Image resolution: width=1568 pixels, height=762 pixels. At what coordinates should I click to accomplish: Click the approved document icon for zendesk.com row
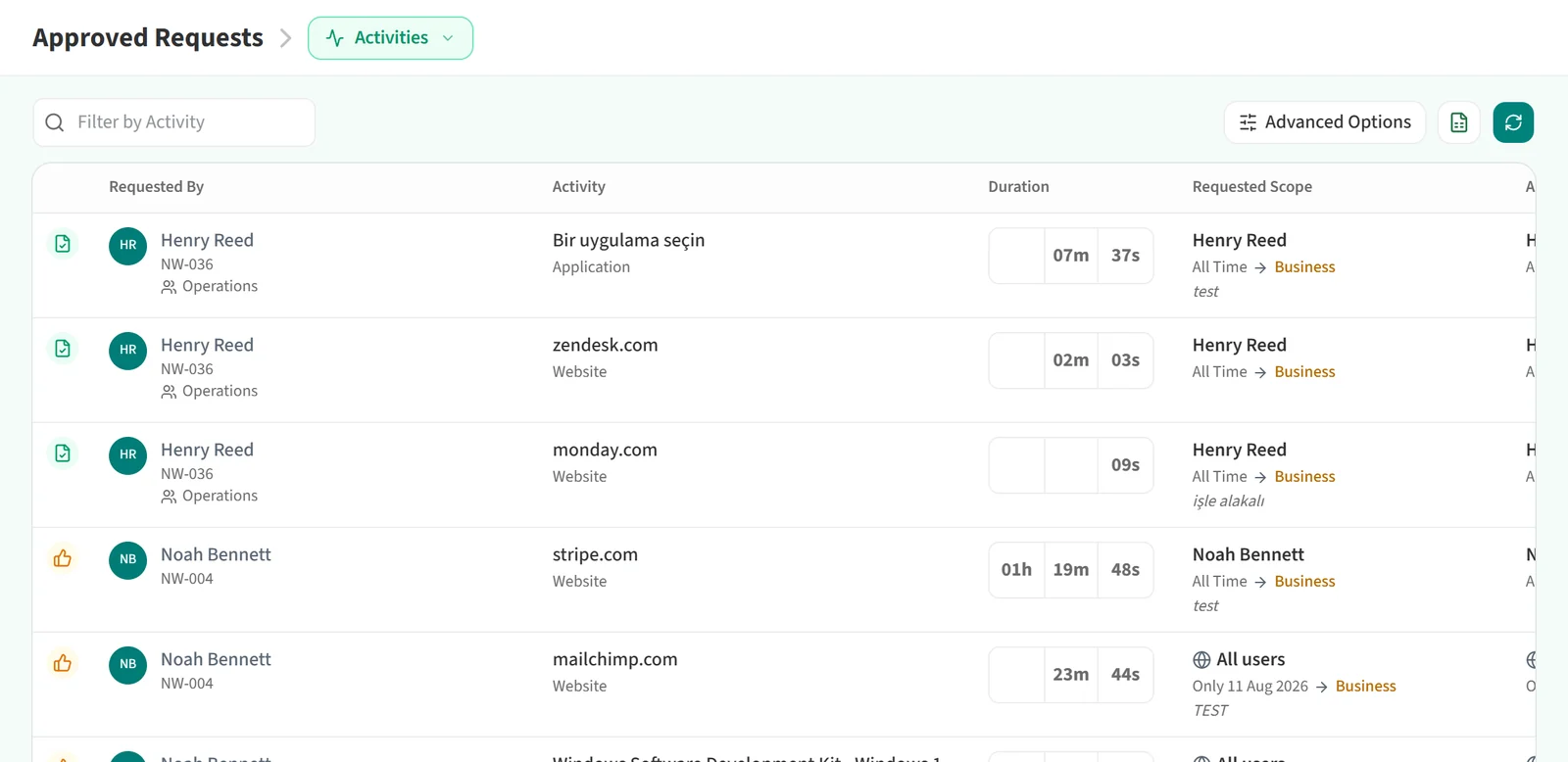click(63, 349)
